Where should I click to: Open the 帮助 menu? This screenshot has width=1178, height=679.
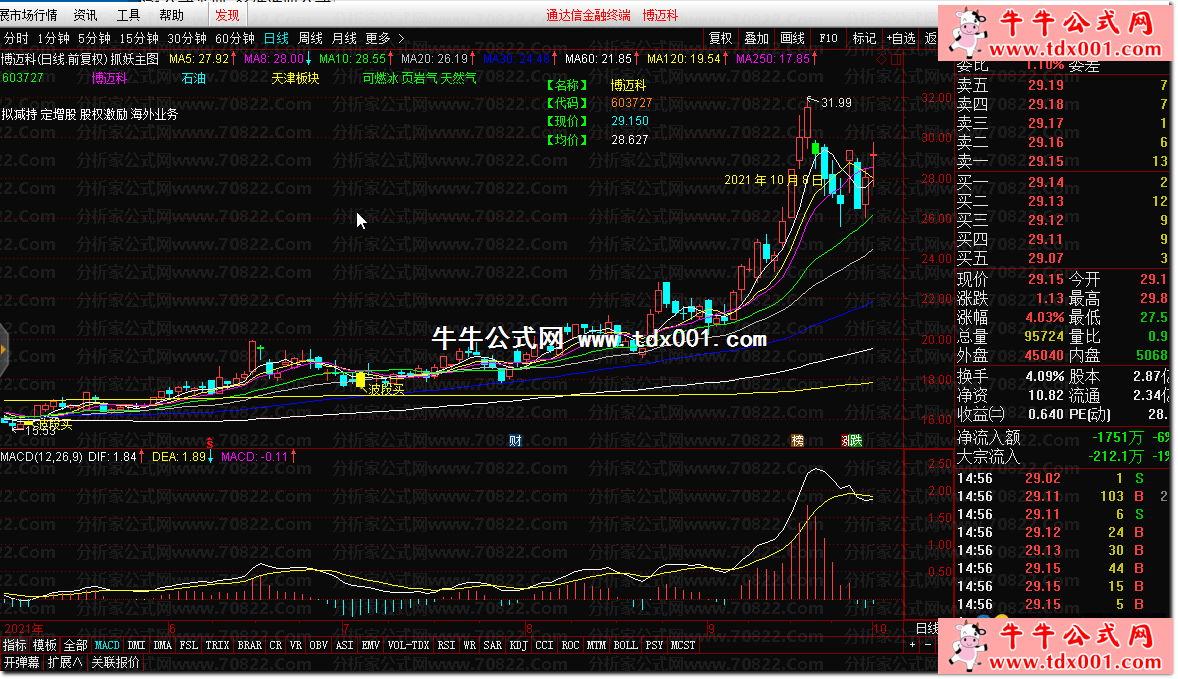coord(171,15)
